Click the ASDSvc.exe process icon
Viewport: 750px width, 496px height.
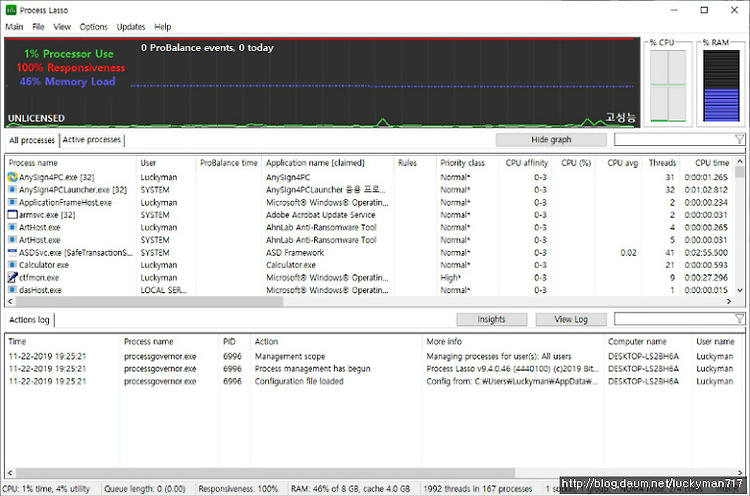click(12, 253)
